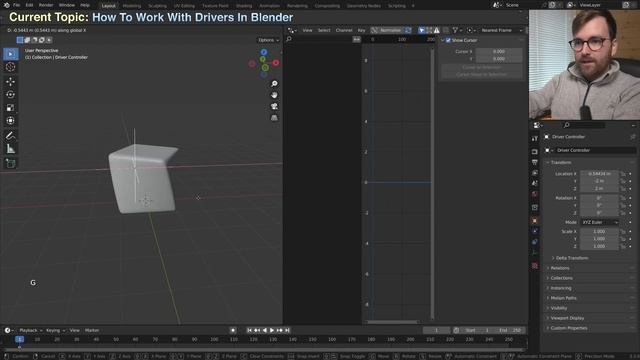Toggle the Show Cursor checkbox

[448, 40]
